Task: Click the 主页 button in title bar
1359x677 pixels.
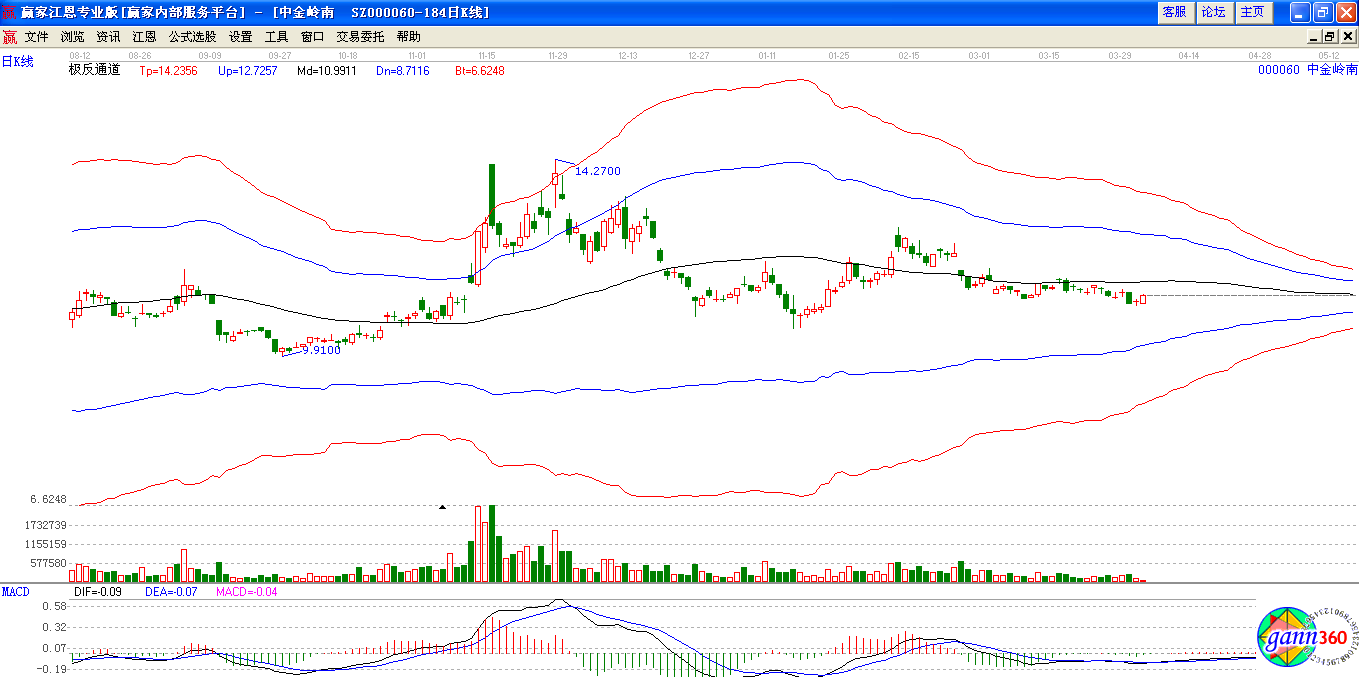Action: click(1252, 12)
